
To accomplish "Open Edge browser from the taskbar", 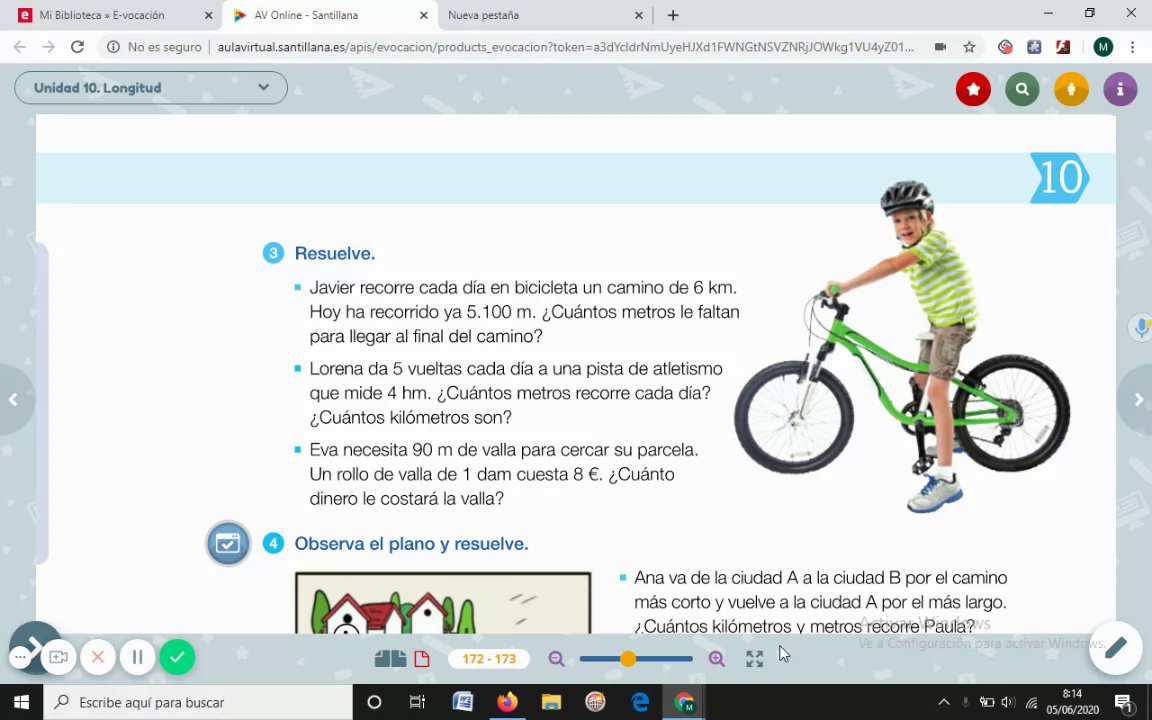I will [640, 702].
